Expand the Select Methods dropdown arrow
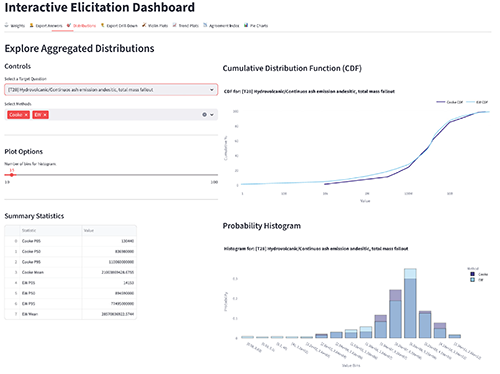This screenshot has height=374, width=500. [212, 115]
